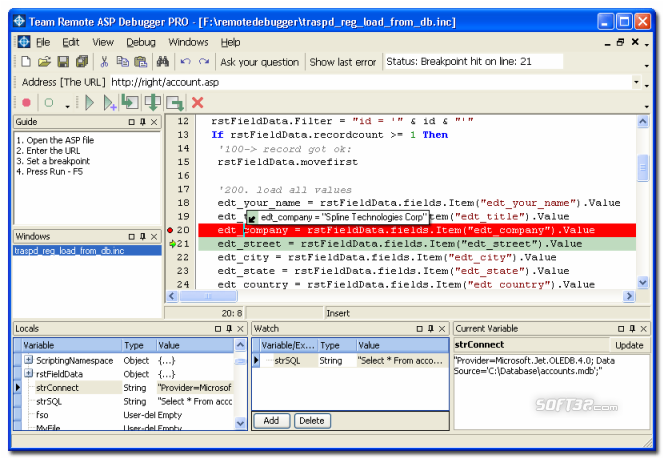Image resolution: width=664 pixels, height=459 pixels.
Task: Open dropdown arrow next to green circle
Action: [67, 106]
